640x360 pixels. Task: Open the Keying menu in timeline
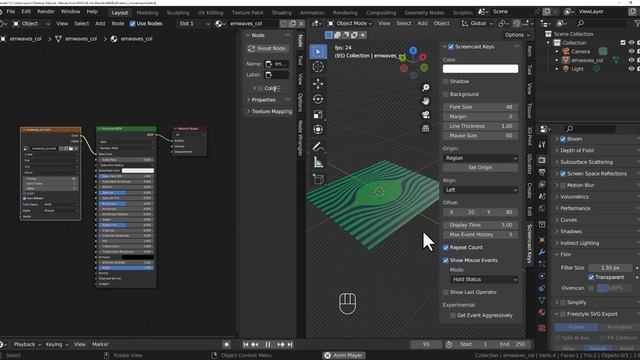[56, 344]
